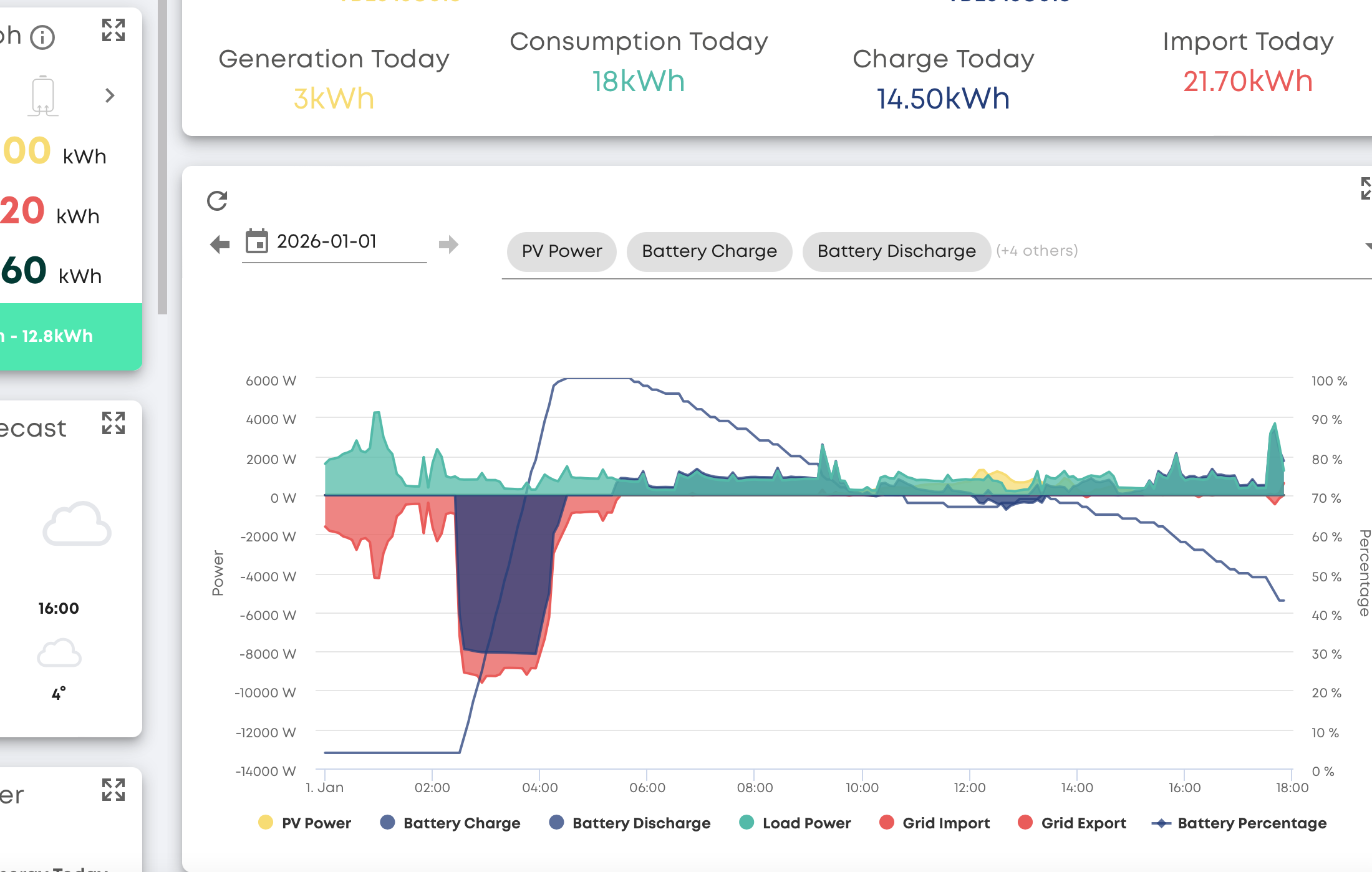Select the Battery Charge chip
1372x872 pixels.
tap(709, 251)
